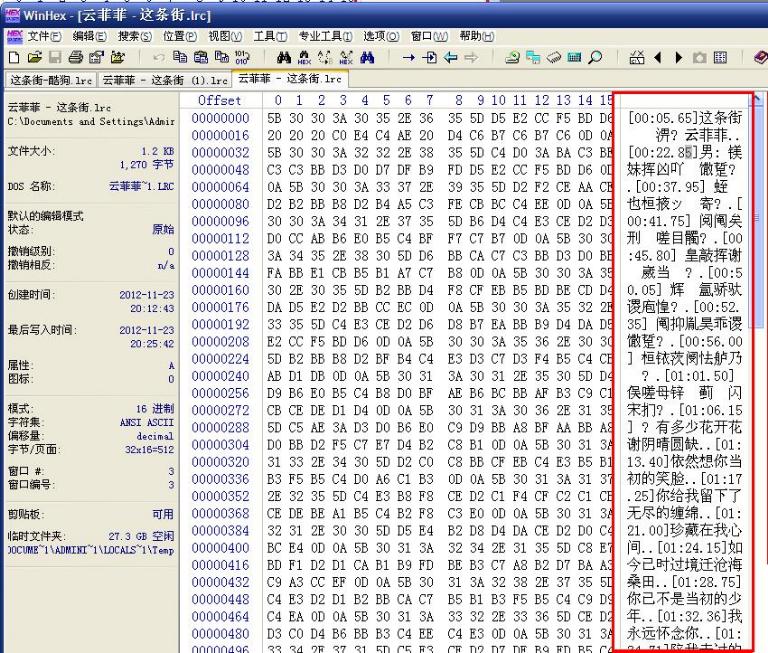Click the Find Text binoculars icon
Viewport: 768px width, 653px height.
[x=284, y=58]
